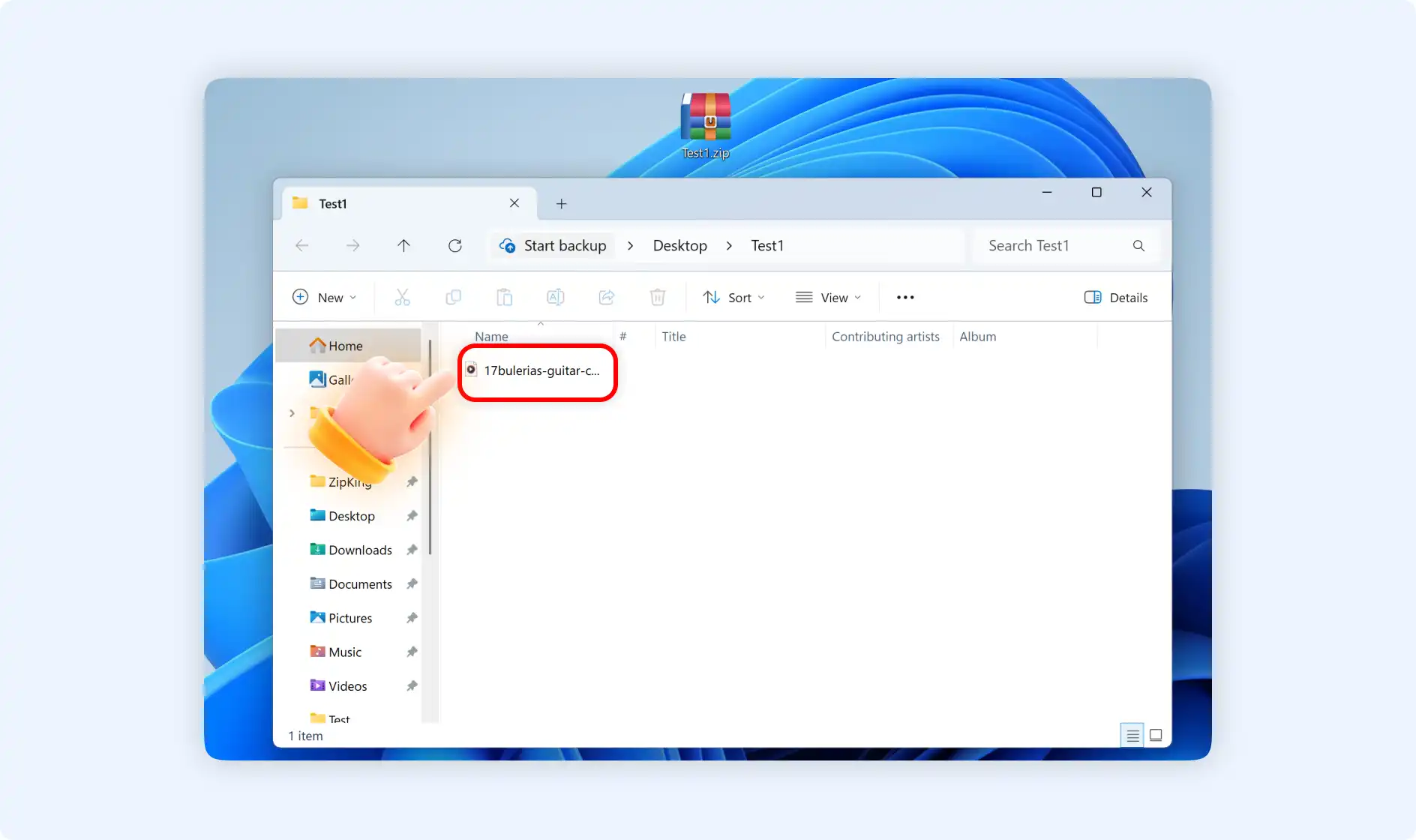Unpin Documents from Quick access

pos(412,583)
